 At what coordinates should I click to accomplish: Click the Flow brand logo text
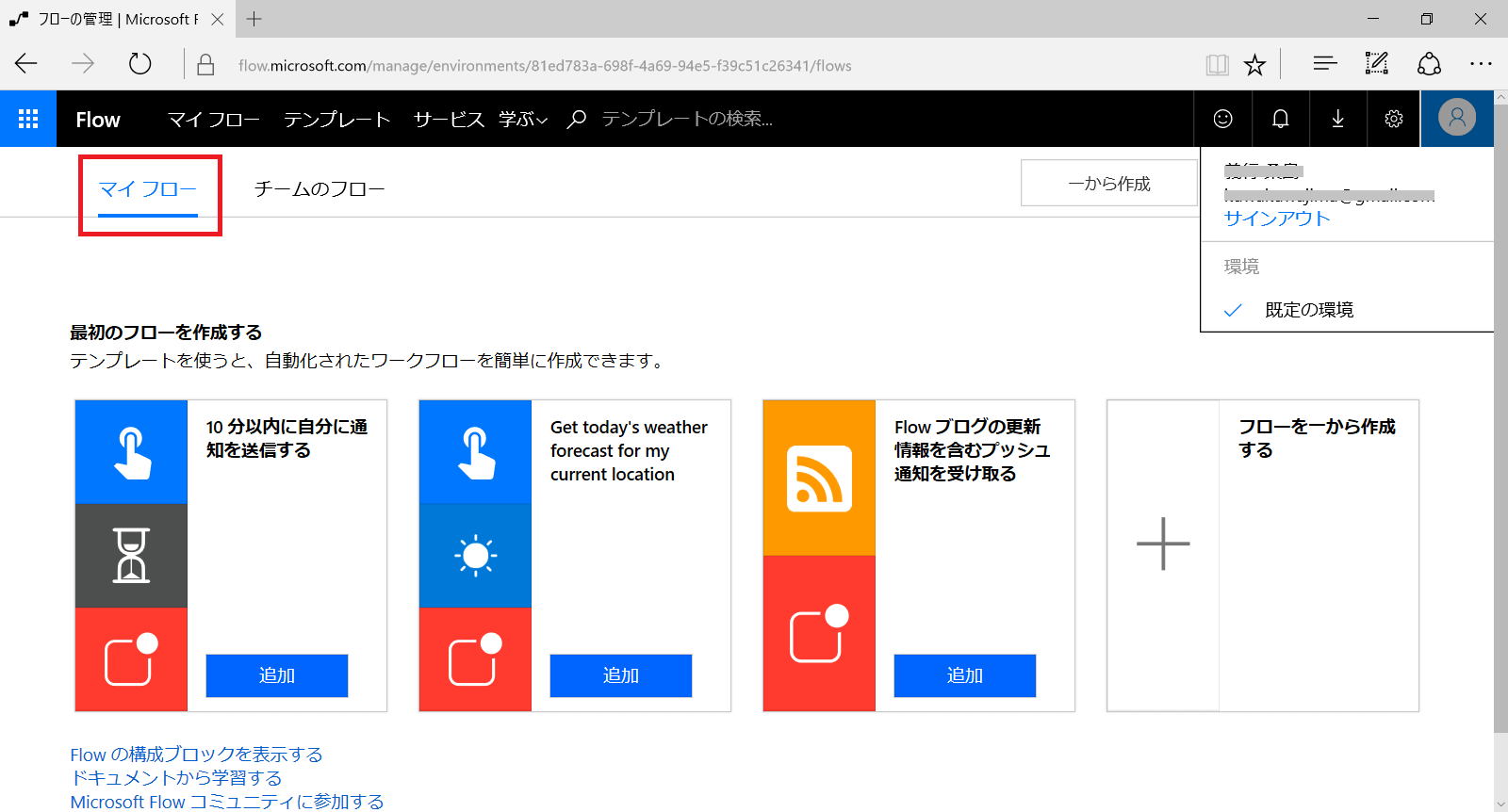[98, 120]
